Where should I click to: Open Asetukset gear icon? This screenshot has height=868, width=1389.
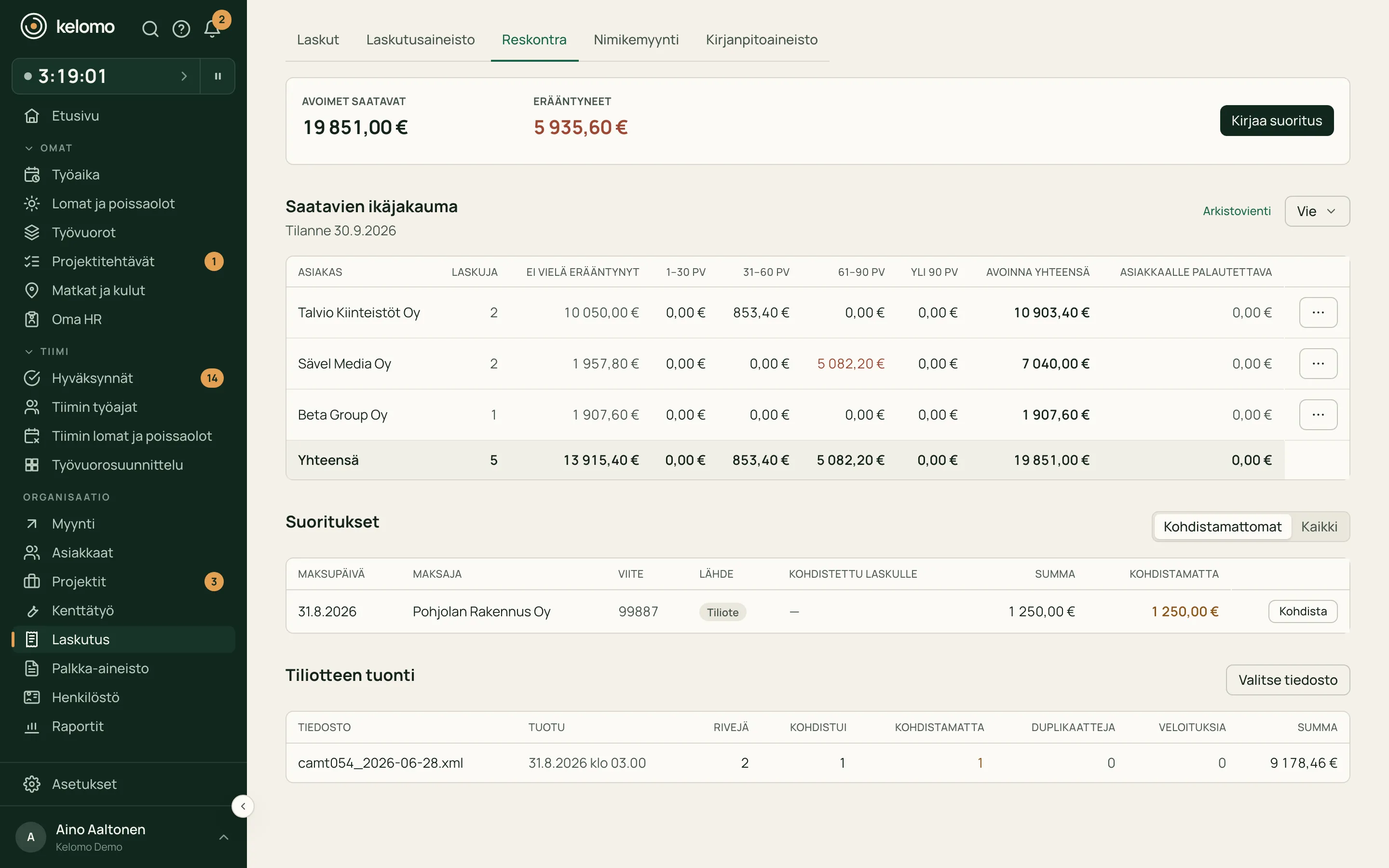coord(32,784)
